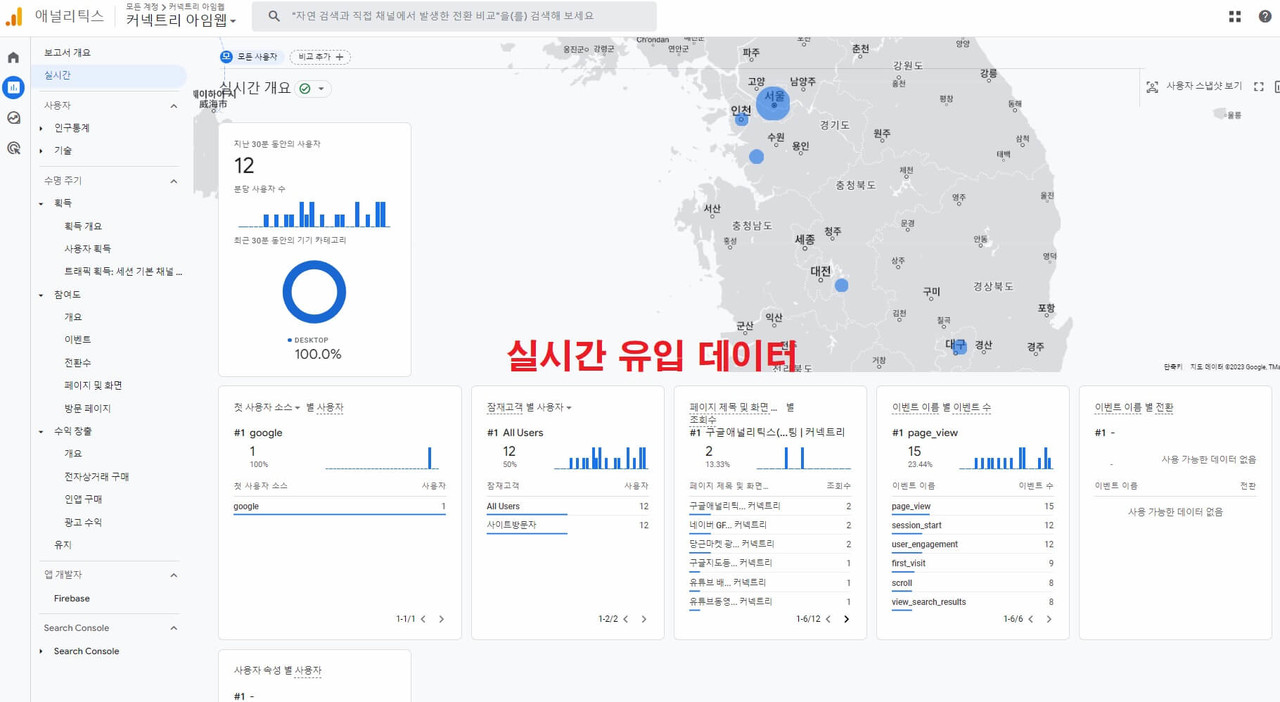Click the green check status icon
Screen dimensions: 1280x702
pyautogui.click(x=305, y=88)
